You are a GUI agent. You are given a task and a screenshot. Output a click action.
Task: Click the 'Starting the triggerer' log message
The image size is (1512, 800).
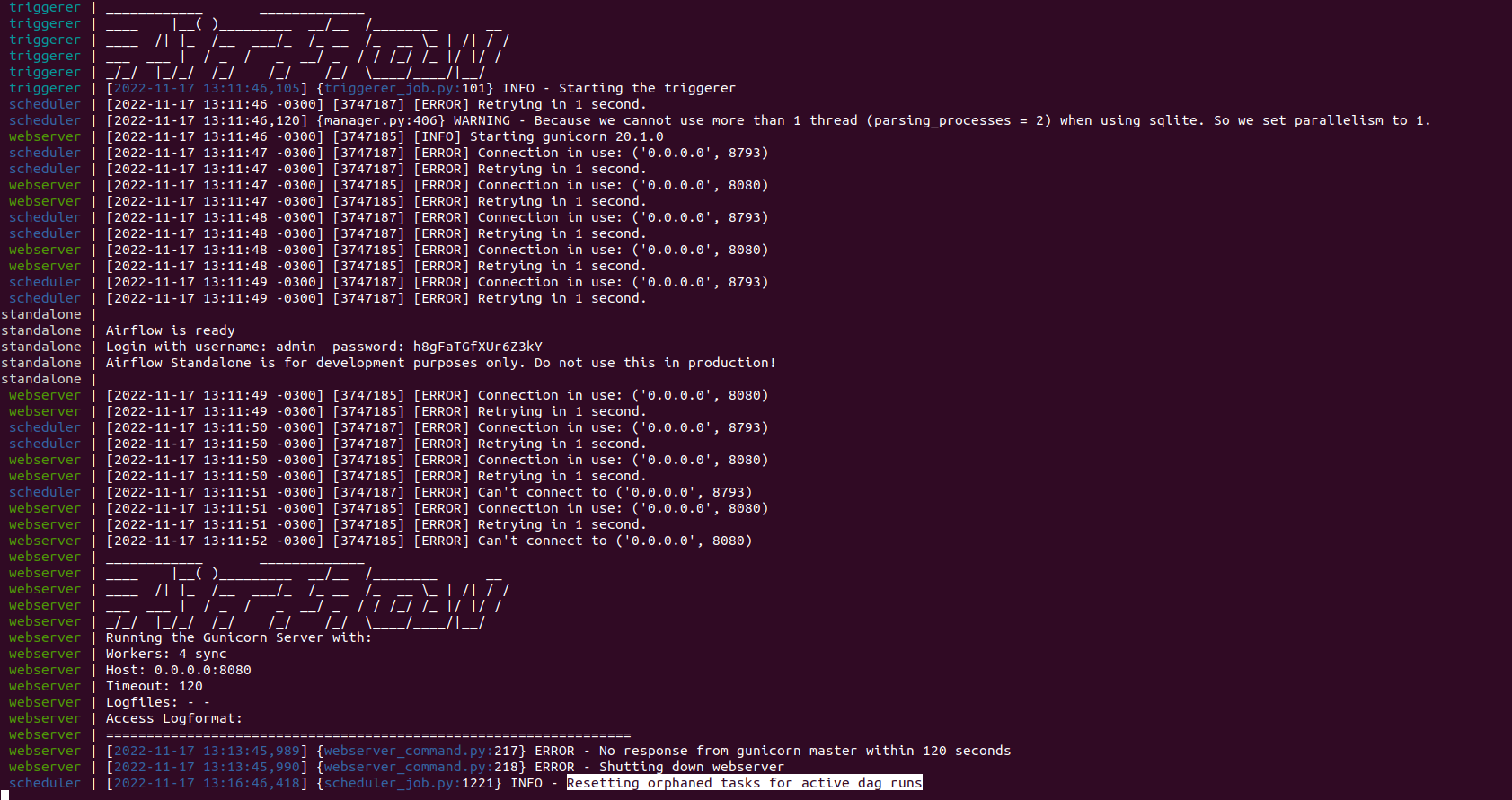click(647, 88)
